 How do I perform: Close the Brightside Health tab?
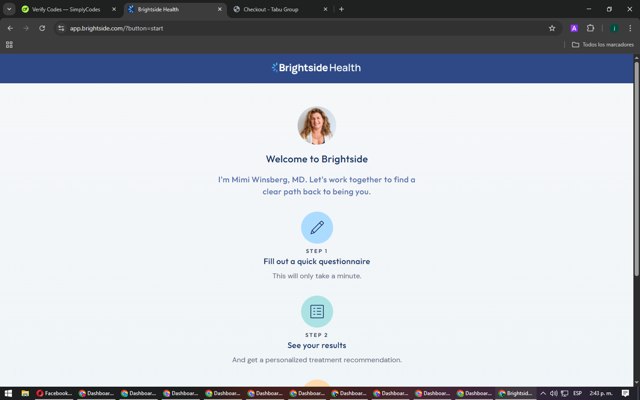[220, 9]
